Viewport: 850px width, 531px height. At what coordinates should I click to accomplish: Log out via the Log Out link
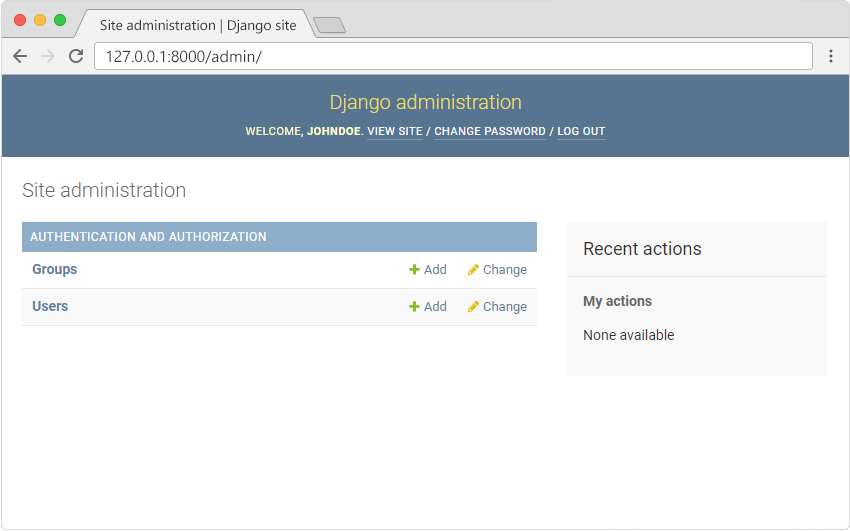point(581,132)
